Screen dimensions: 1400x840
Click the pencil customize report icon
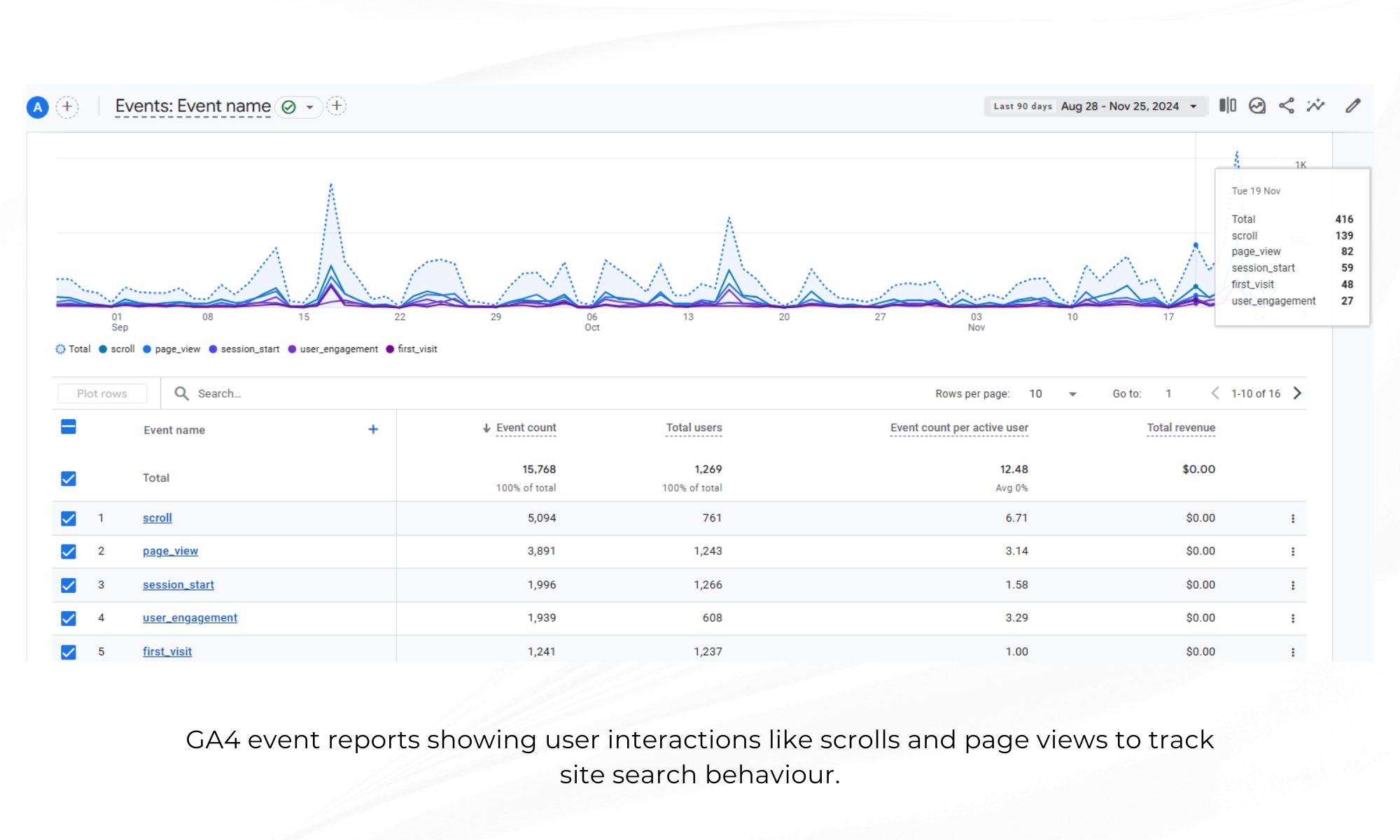coord(1353,106)
